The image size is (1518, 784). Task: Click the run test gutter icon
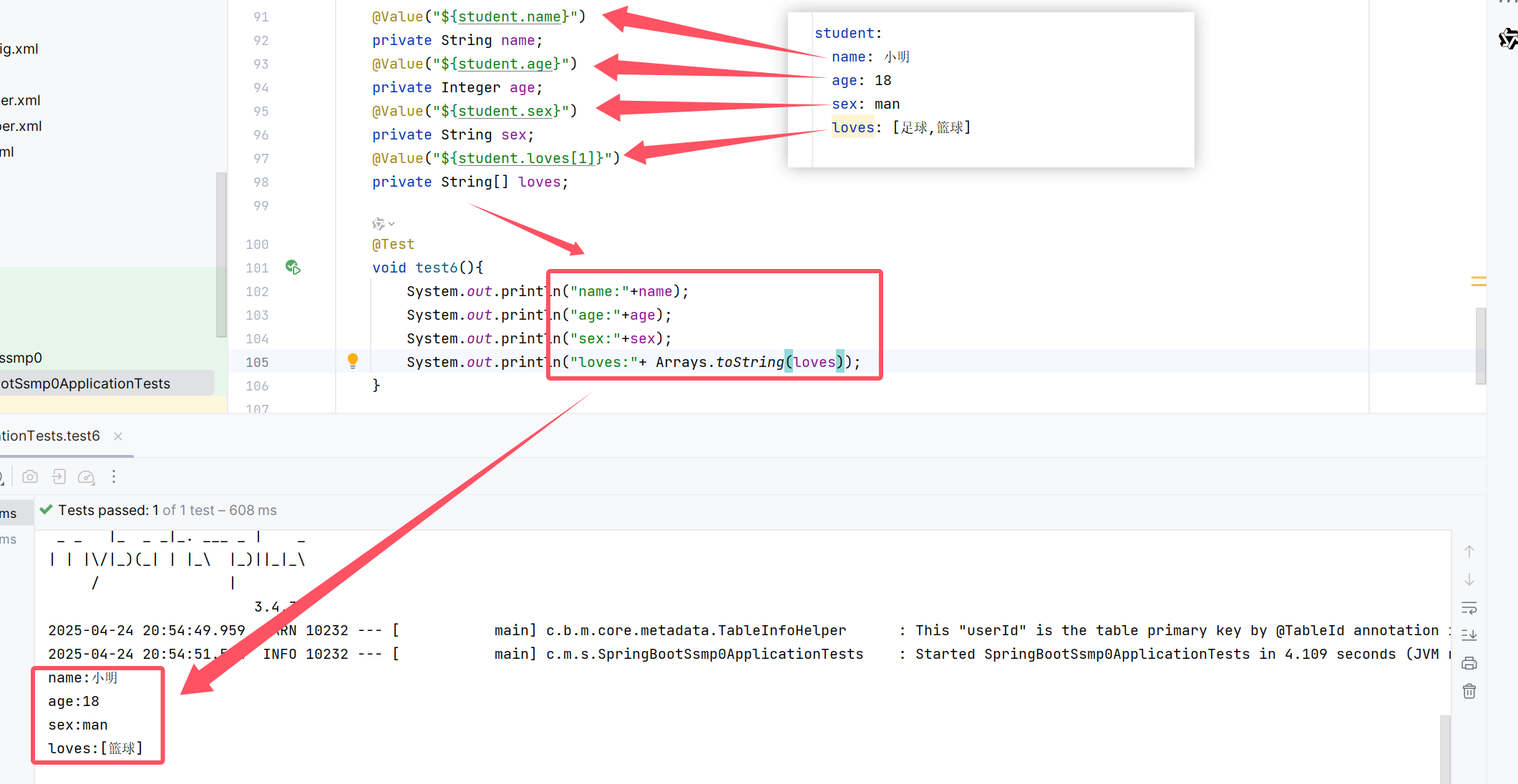click(x=293, y=268)
